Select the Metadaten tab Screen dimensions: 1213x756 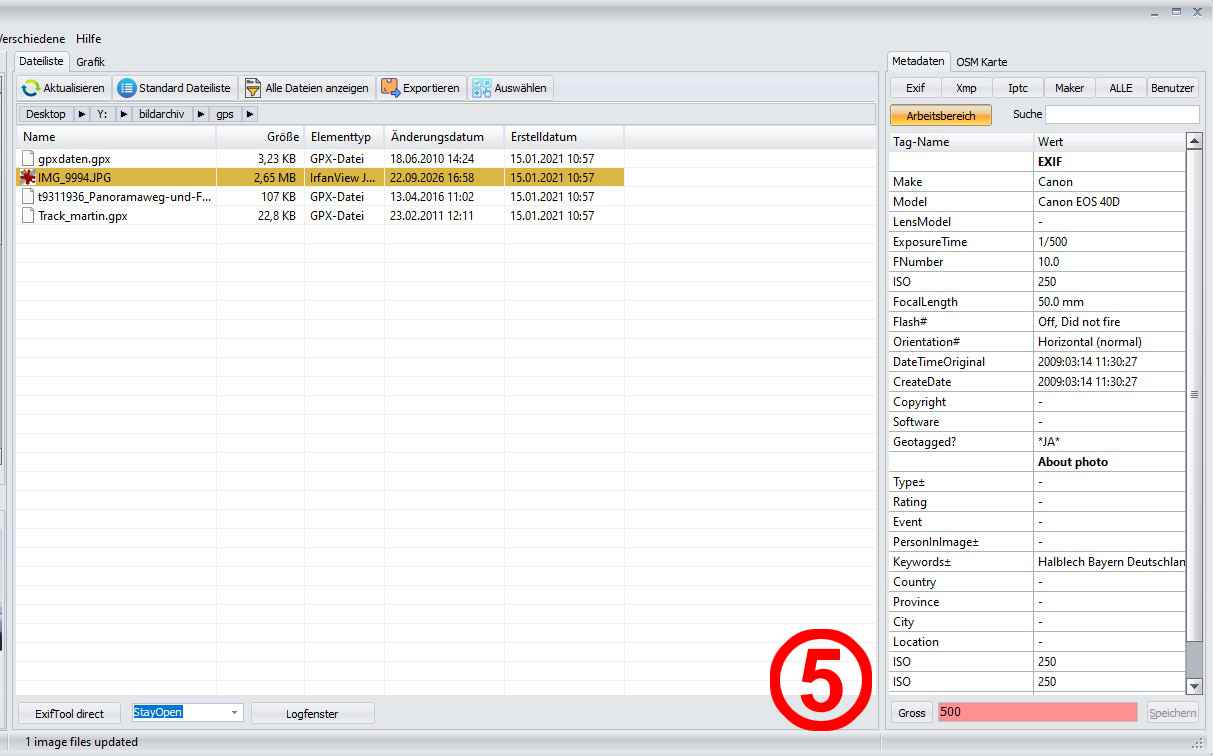[x=918, y=61]
